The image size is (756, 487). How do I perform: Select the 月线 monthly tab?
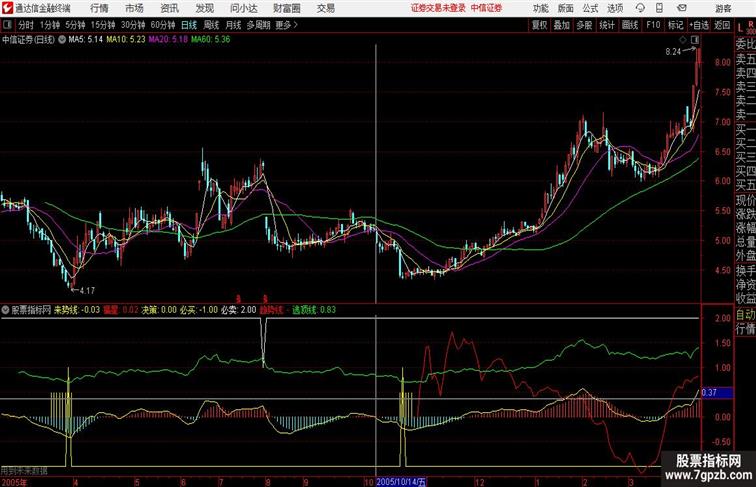[233, 25]
